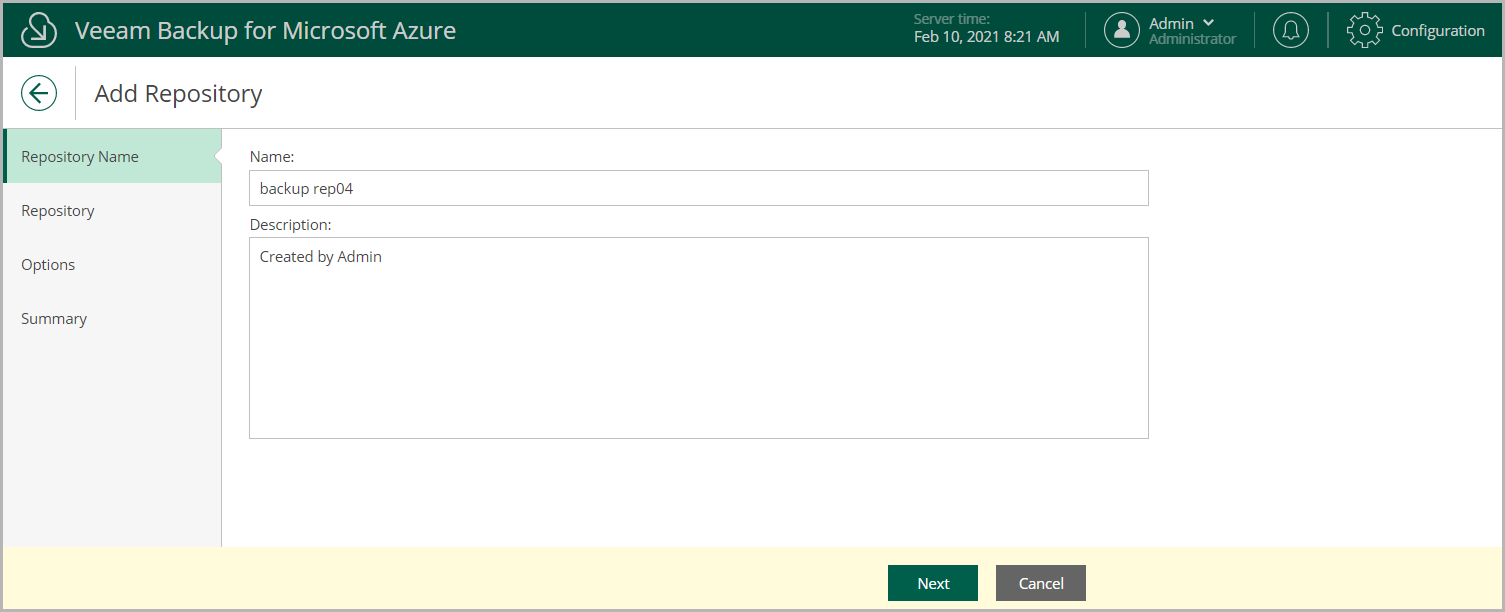The image size is (1505, 612).
Task: Click the Description: field label
Action: 290,224
